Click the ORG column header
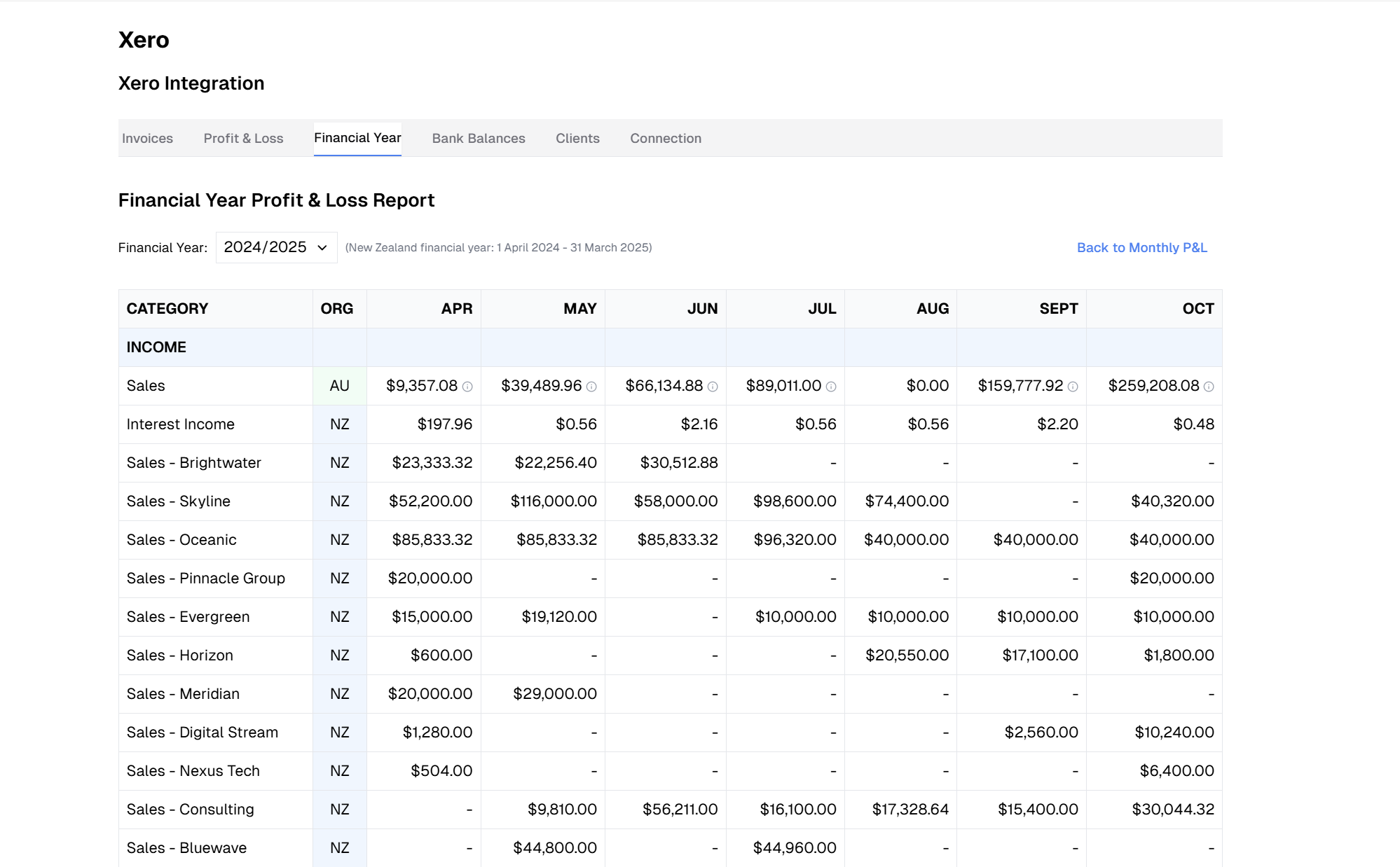Viewport: 1400px width, 867px height. (x=337, y=309)
